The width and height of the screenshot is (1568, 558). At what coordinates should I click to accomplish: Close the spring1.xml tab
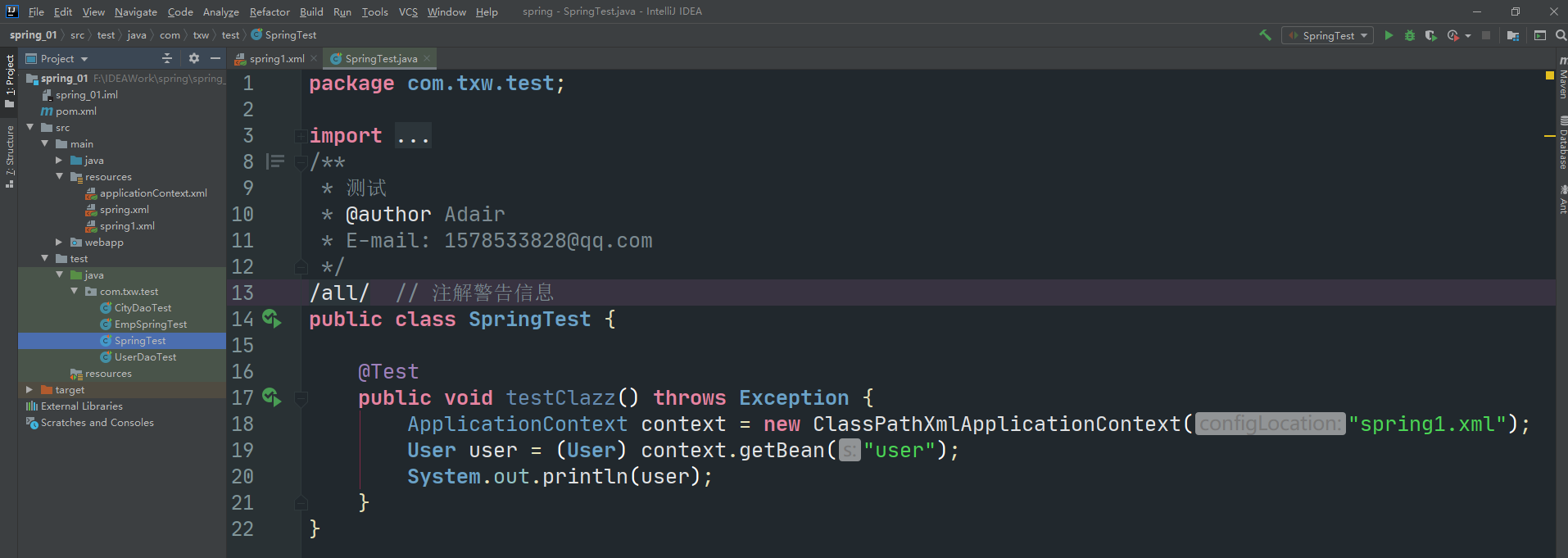tap(314, 58)
